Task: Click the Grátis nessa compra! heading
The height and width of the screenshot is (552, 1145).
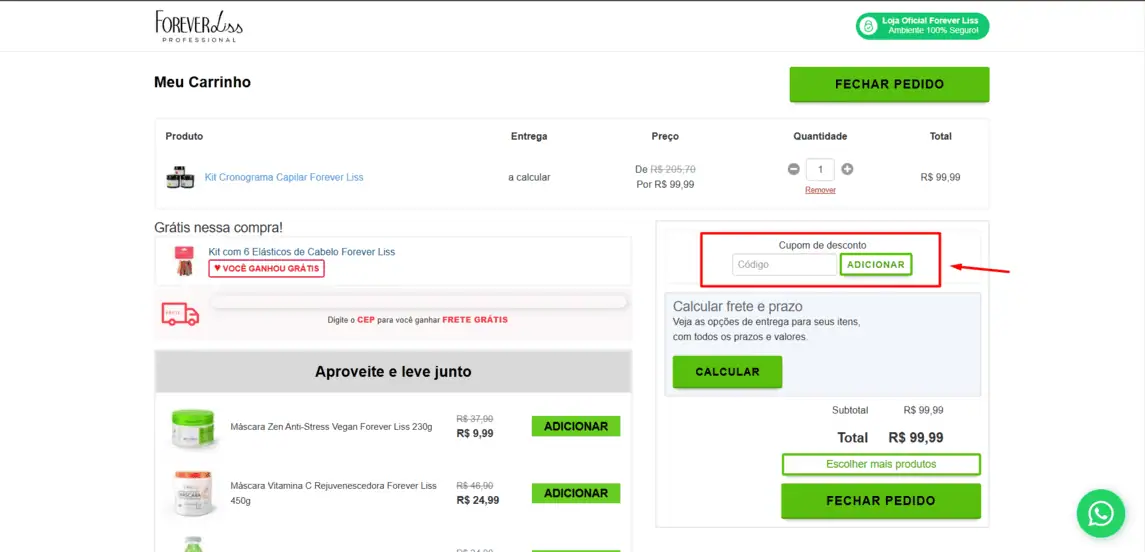Action: coord(218,228)
